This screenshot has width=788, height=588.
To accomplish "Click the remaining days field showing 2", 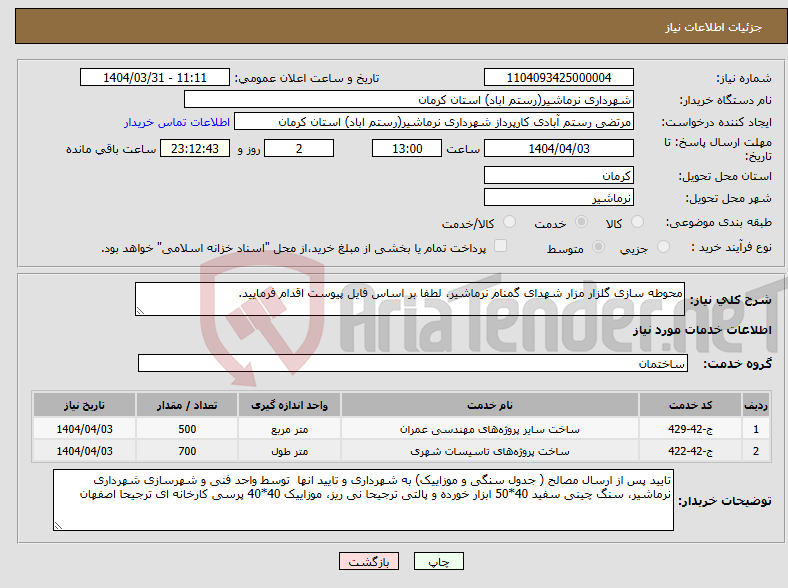I will 299,148.
